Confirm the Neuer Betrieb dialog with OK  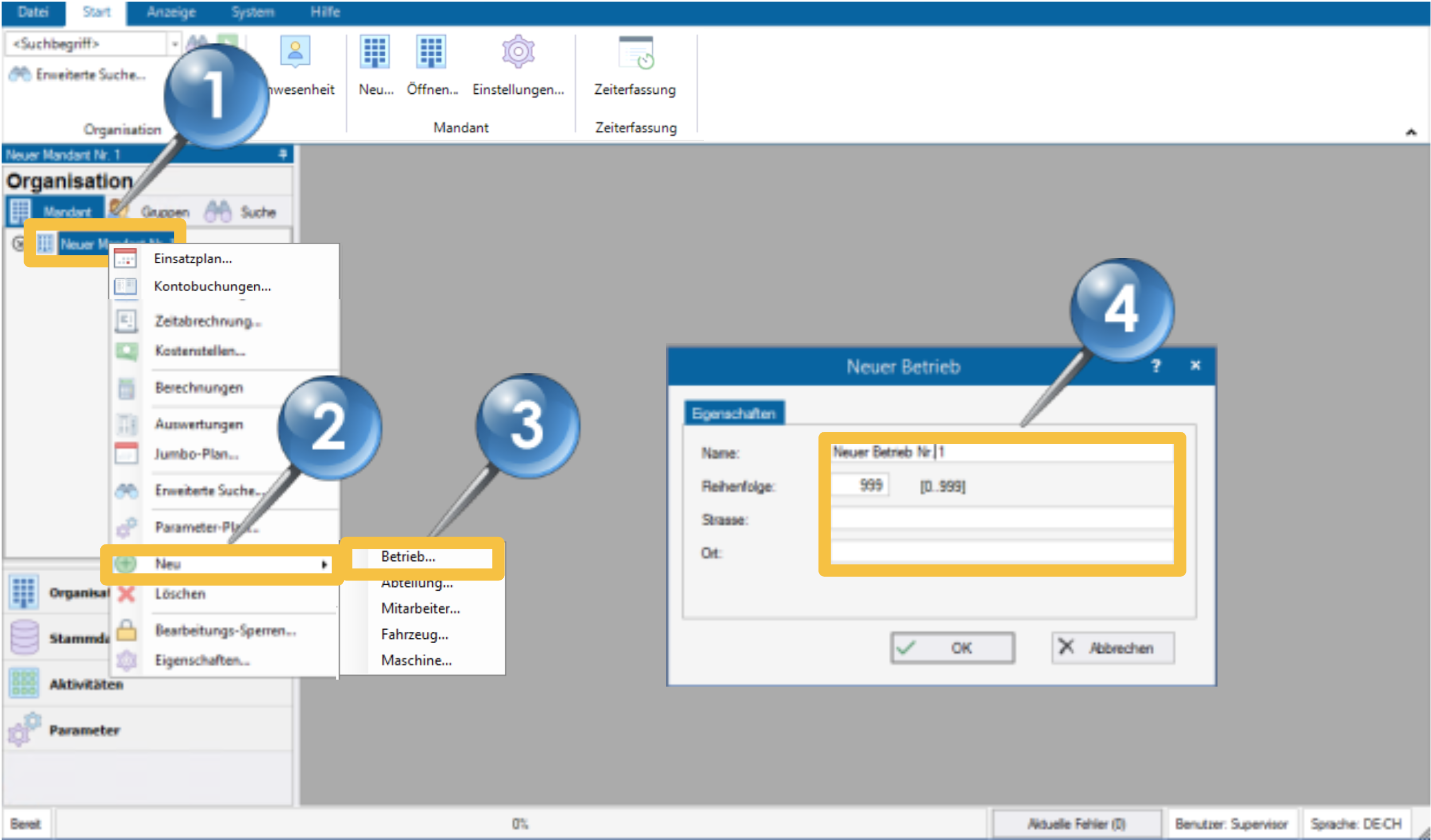point(952,647)
